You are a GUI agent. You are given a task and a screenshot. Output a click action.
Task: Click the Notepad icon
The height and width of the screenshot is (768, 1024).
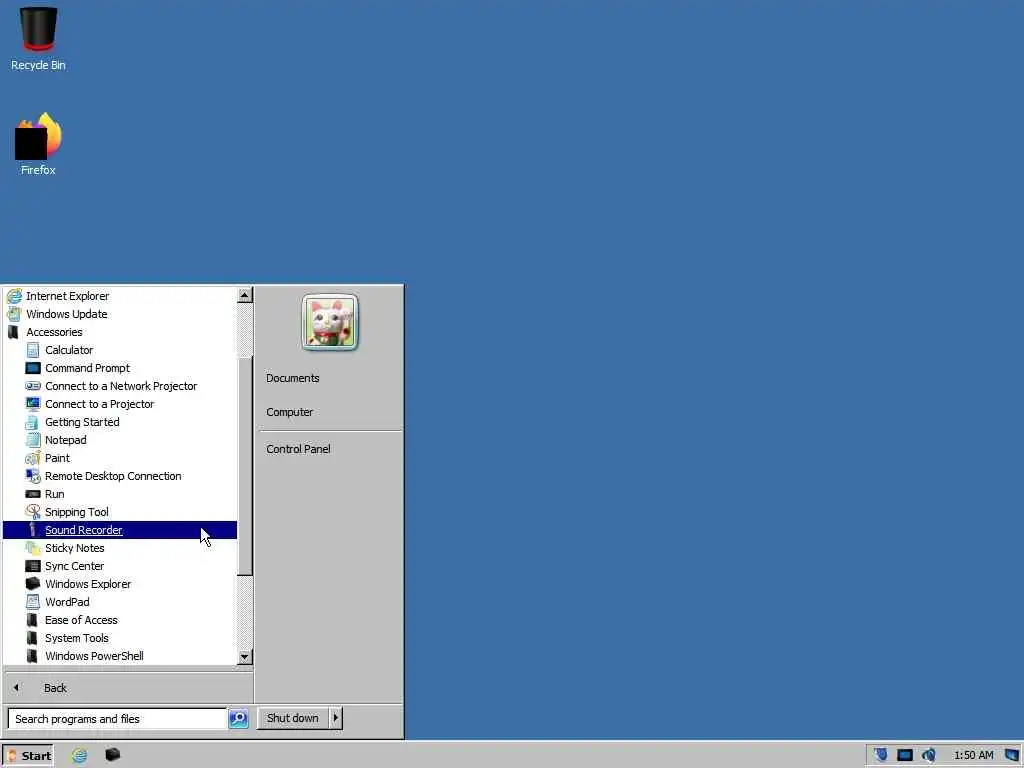33,440
